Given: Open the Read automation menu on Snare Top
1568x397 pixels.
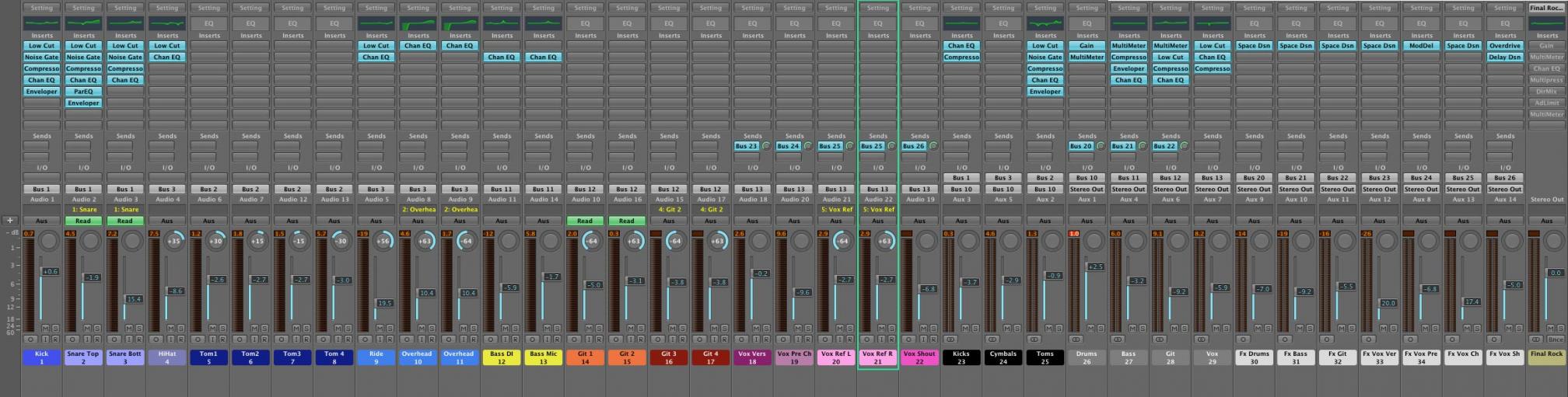Looking at the screenshot, I should pos(84,221).
